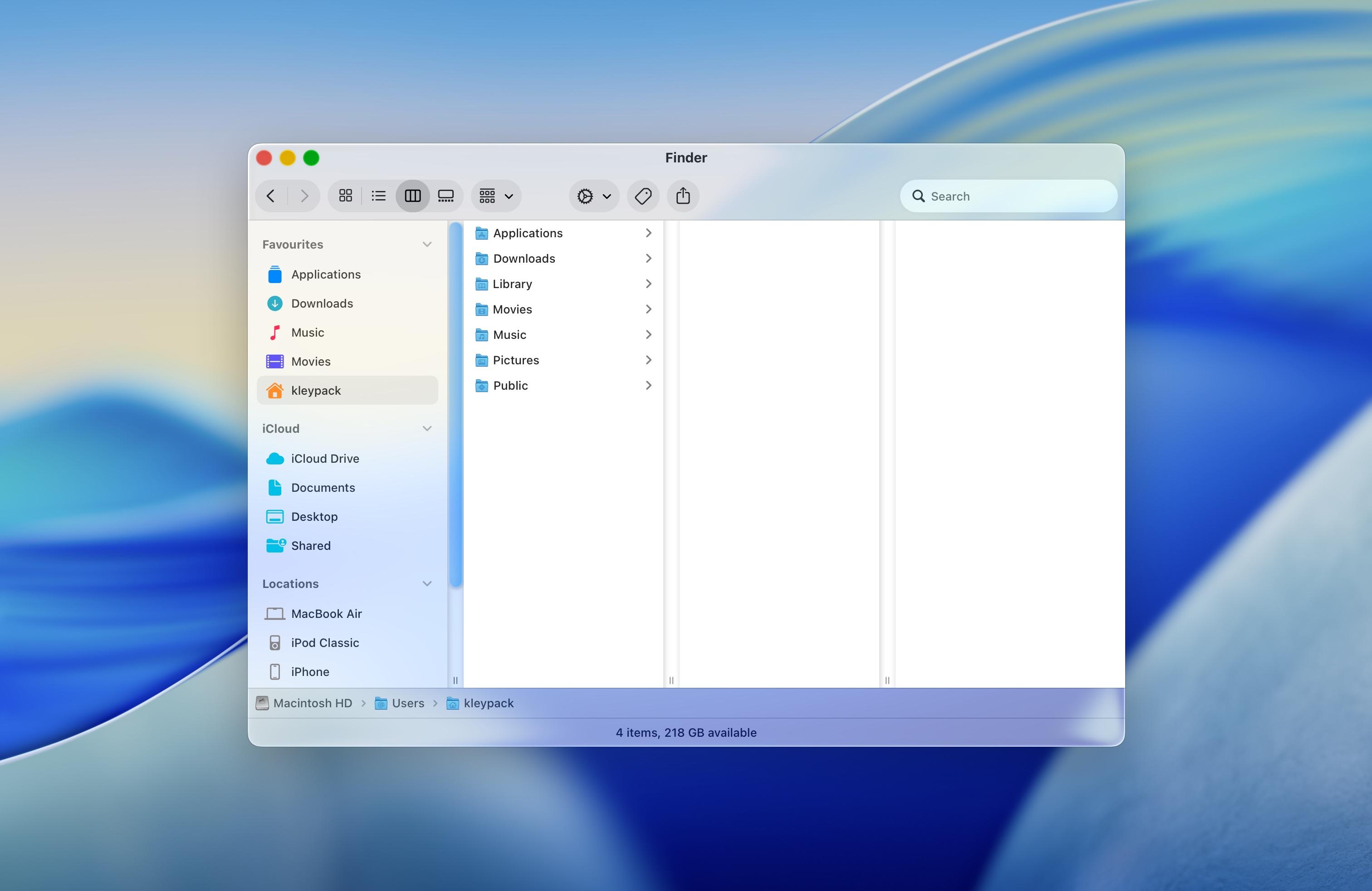Collapse the Favourites sidebar section
Image resolution: width=1372 pixels, height=891 pixels.
coord(427,245)
